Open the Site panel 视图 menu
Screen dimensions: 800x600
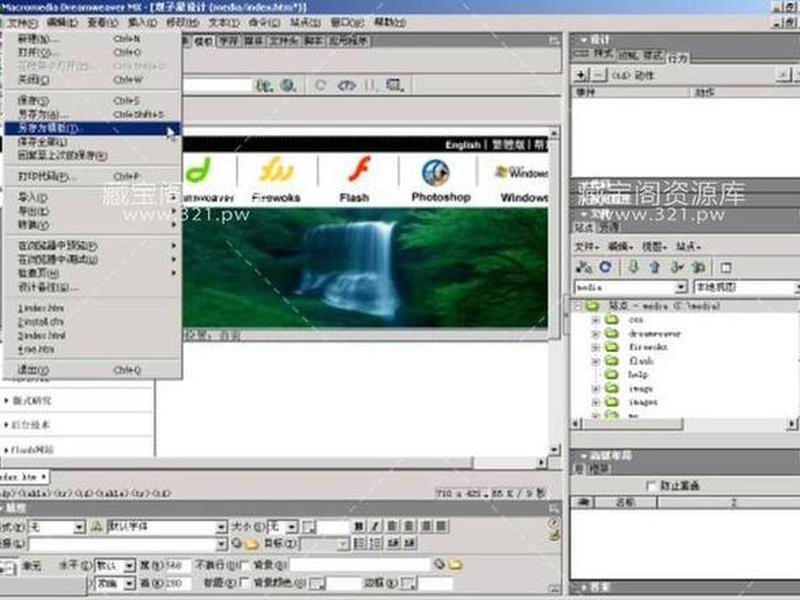click(x=654, y=247)
